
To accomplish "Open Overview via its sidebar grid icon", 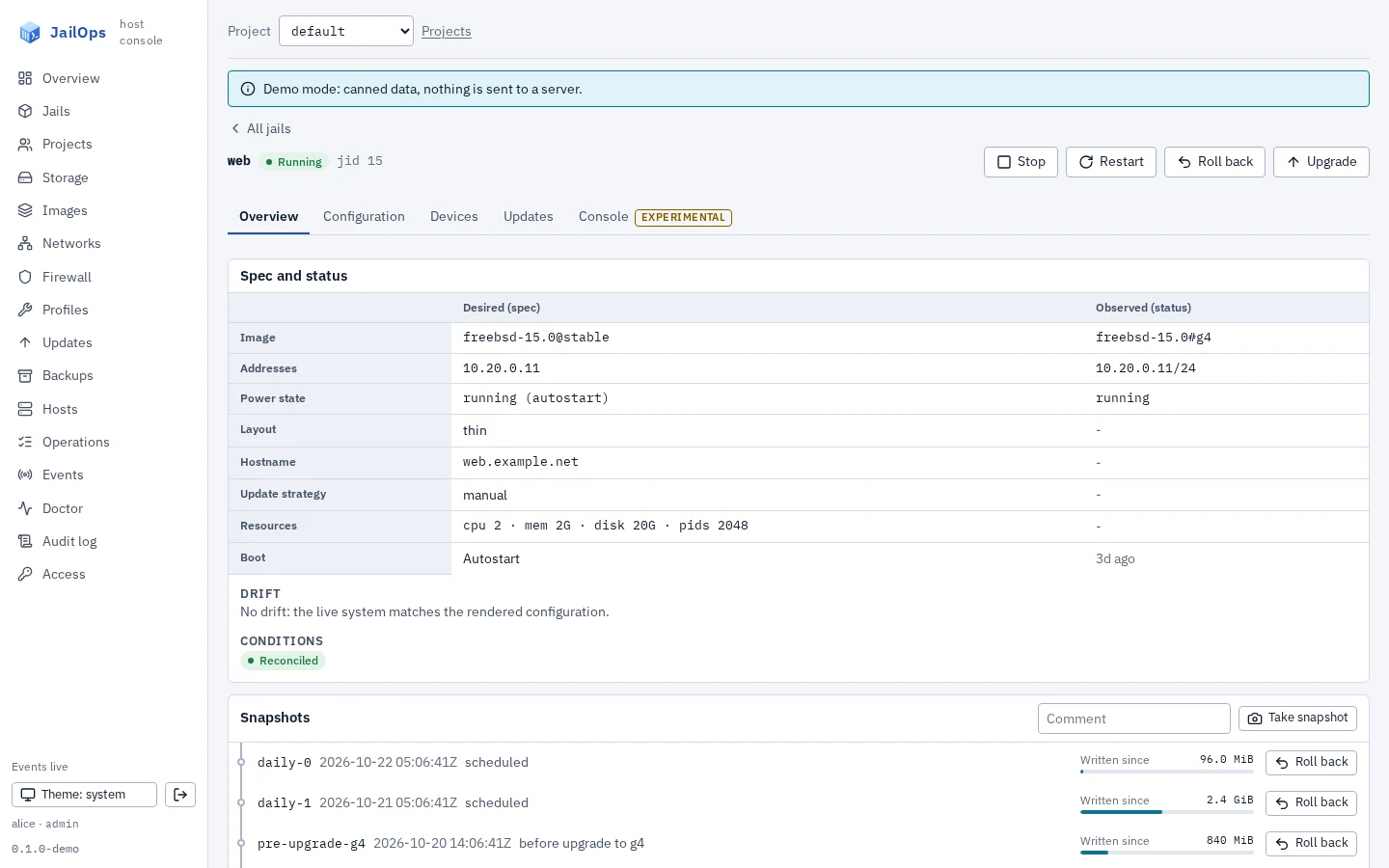I will coord(25,78).
